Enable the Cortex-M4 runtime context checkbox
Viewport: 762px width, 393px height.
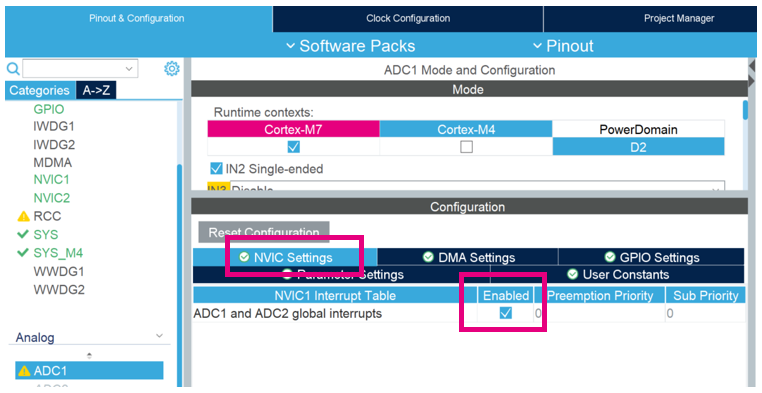click(467, 147)
